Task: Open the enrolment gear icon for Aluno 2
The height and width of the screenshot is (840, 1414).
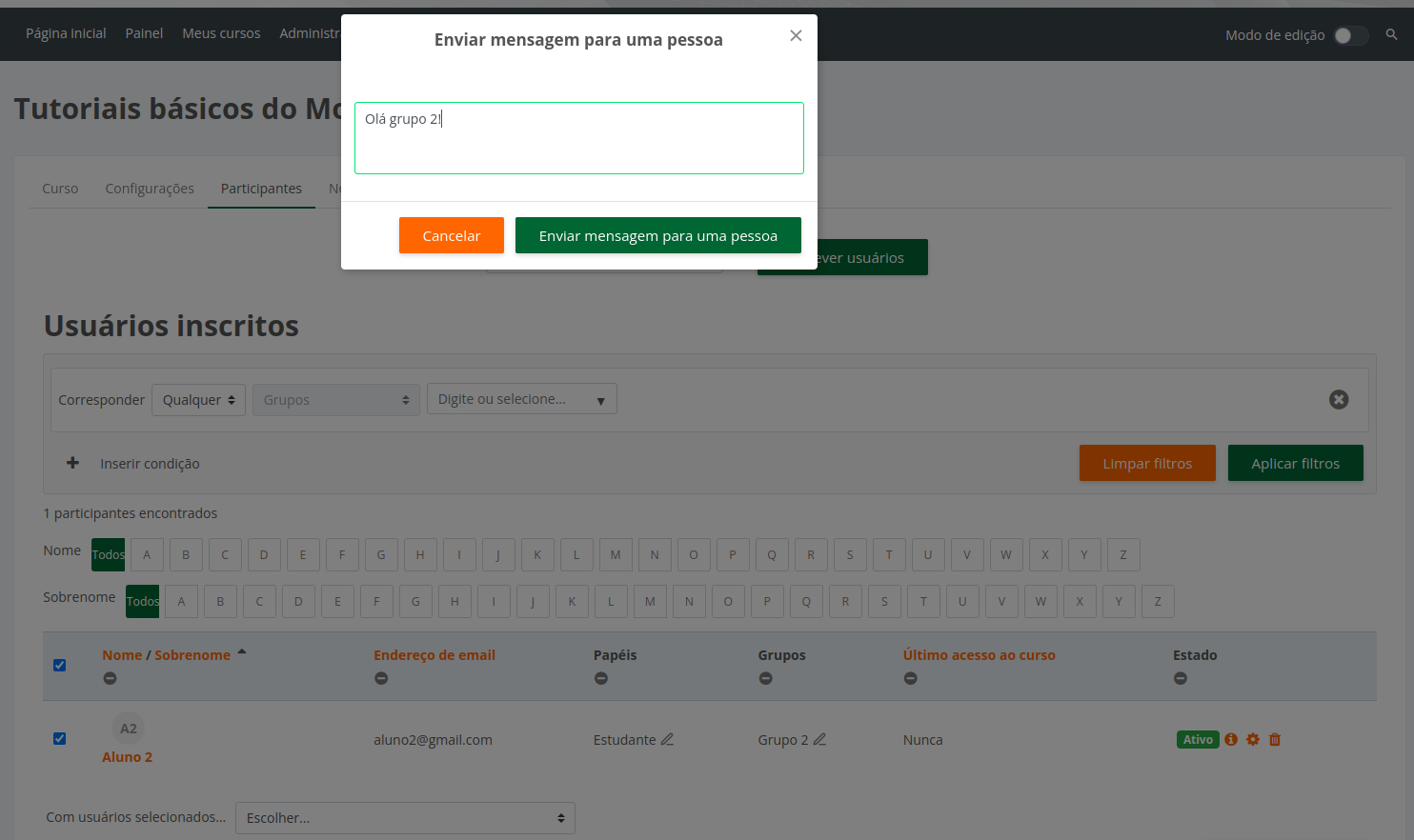Action: 1253,739
